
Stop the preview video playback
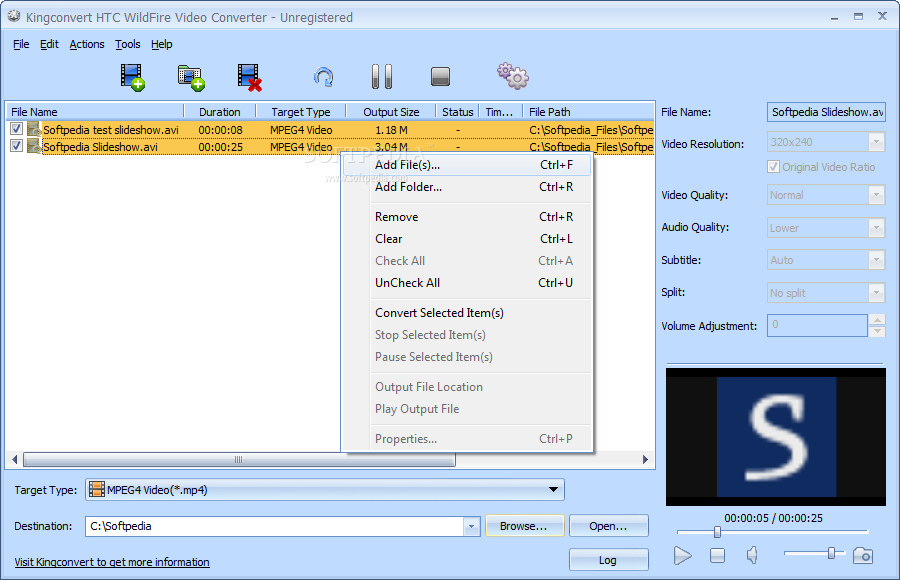click(717, 555)
